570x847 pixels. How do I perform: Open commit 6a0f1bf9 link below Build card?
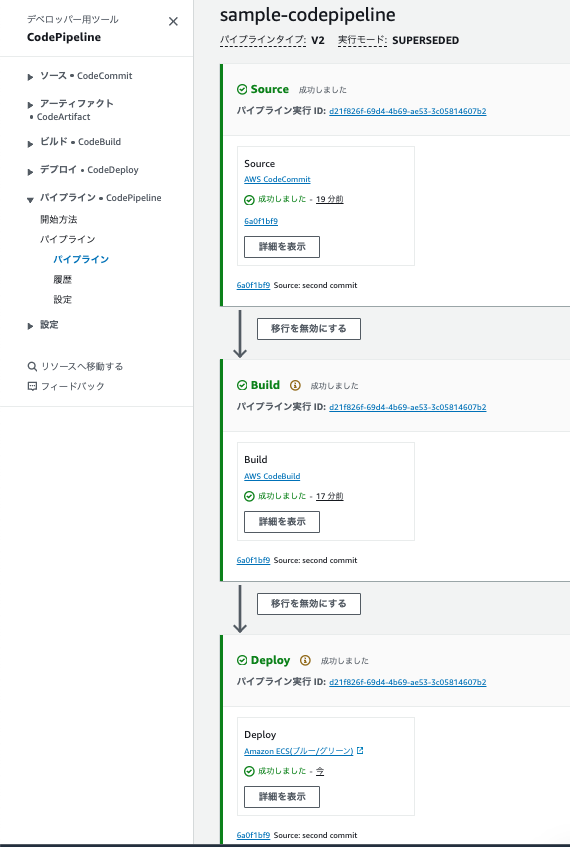tap(253, 560)
